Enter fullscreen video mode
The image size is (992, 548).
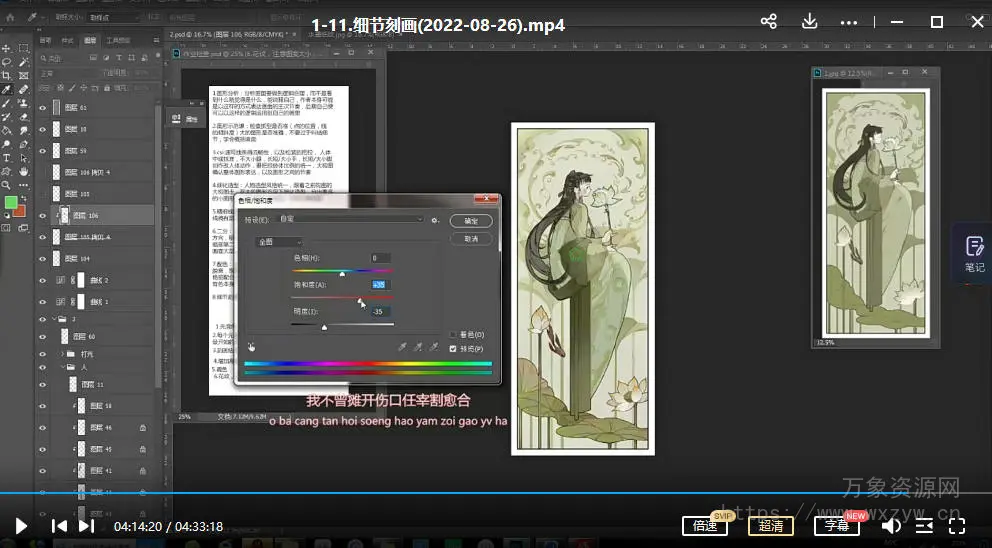(x=956, y=525)
